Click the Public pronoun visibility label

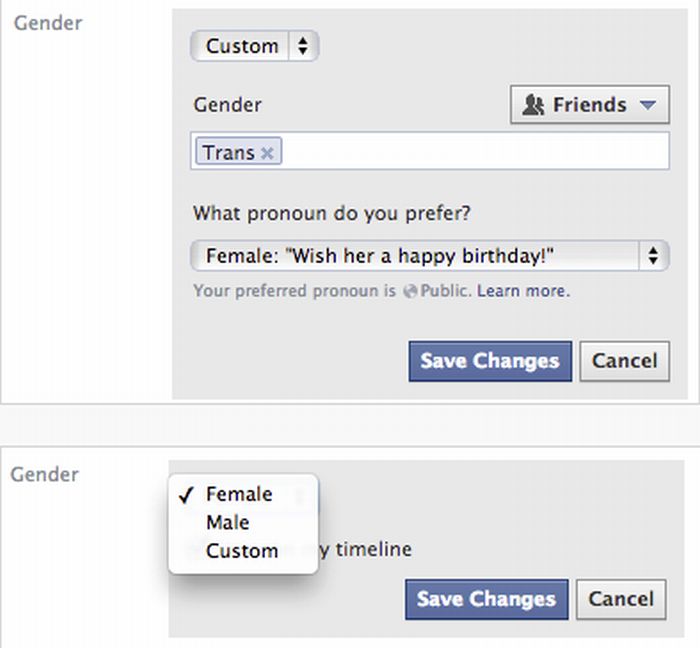(x=444, y=292)
